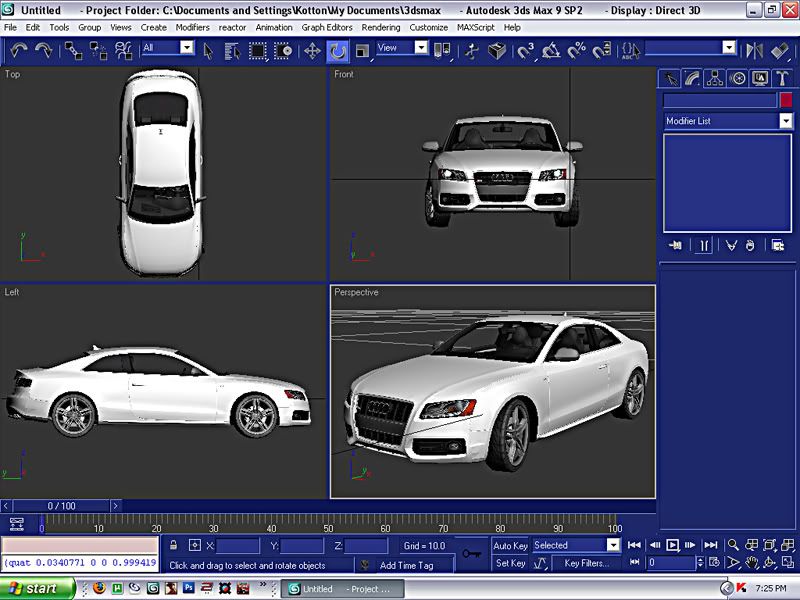Switch to the Utilities hammer panel
The image size is (800, 600).
[783, 78]
